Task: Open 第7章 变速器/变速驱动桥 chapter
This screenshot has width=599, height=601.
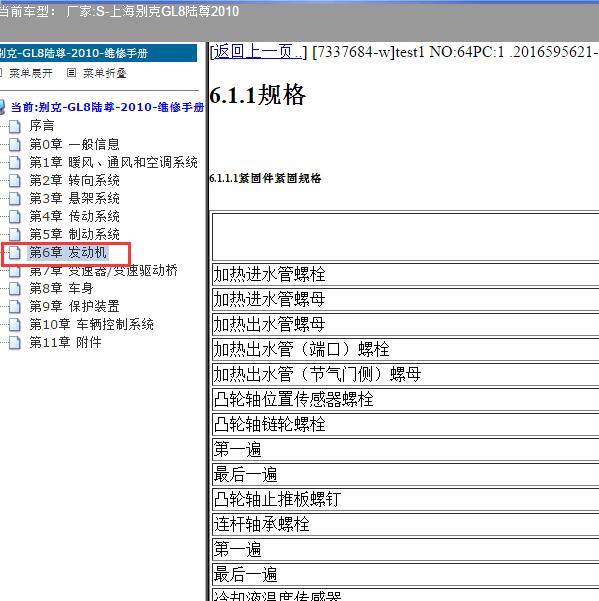Action: (x=103, y=271)
